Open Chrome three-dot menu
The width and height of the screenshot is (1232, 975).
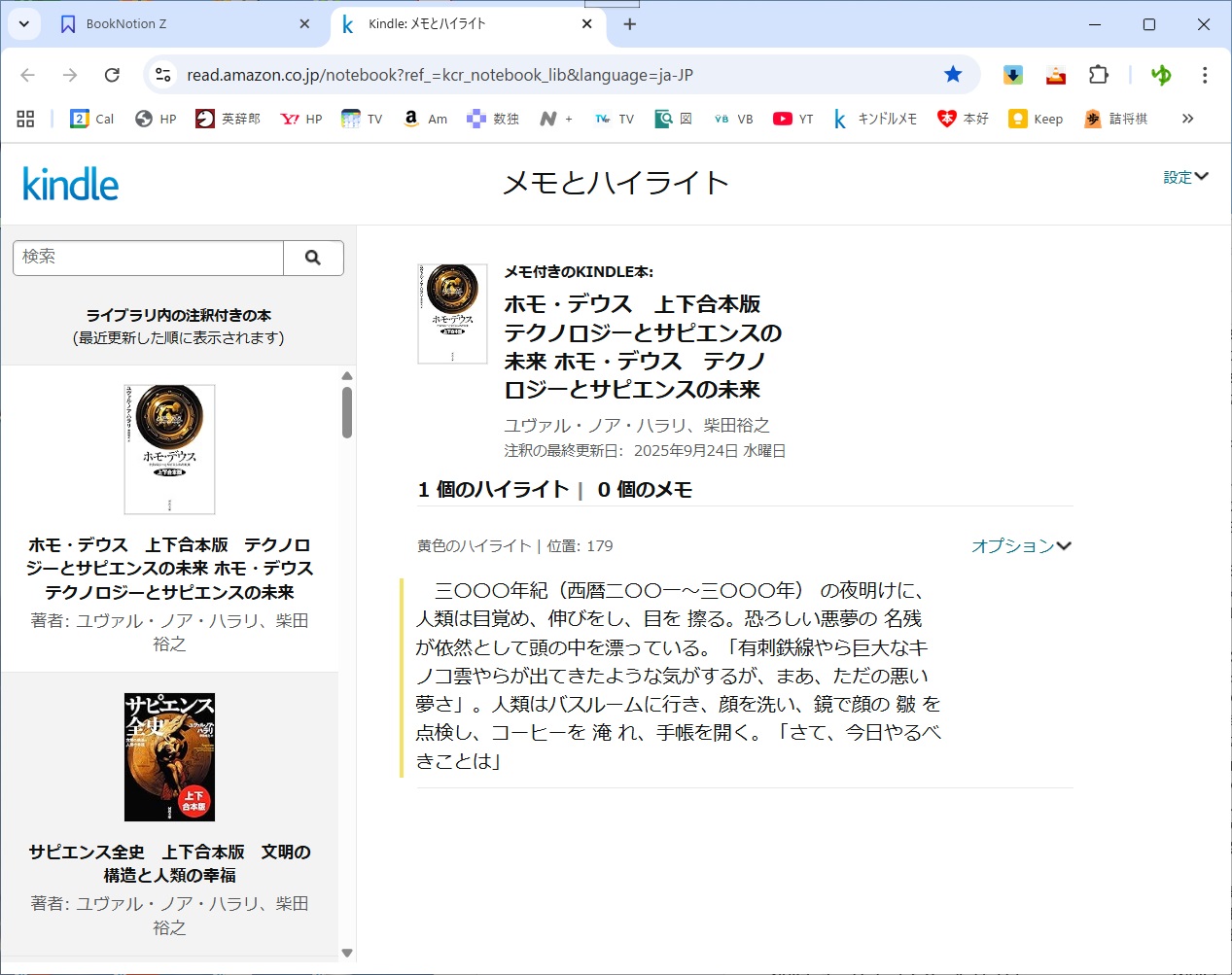pyautogui.click(x=1204, y=75)
